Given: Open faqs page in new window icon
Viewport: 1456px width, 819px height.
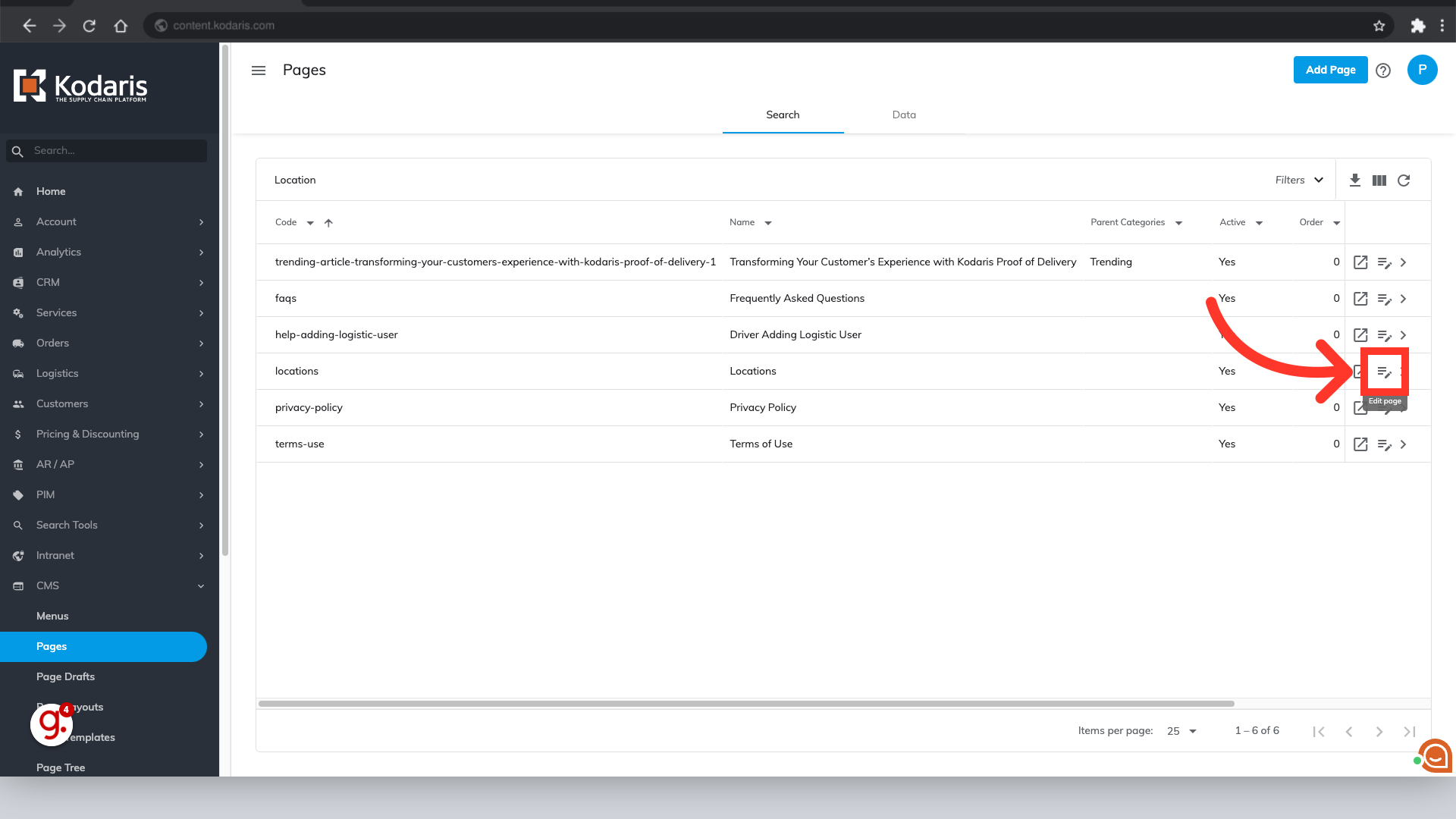Looking at the screenshot, I should [x=1360, y=299].
